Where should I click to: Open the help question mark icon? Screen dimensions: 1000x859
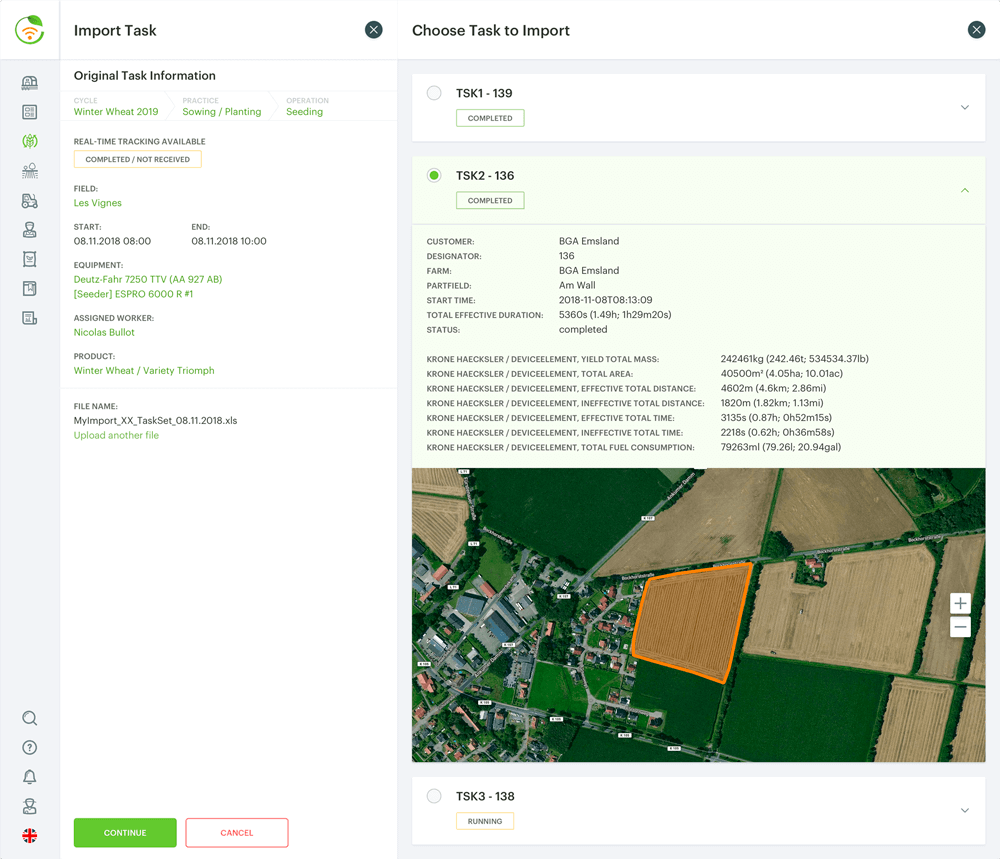[x=30, y=748]
